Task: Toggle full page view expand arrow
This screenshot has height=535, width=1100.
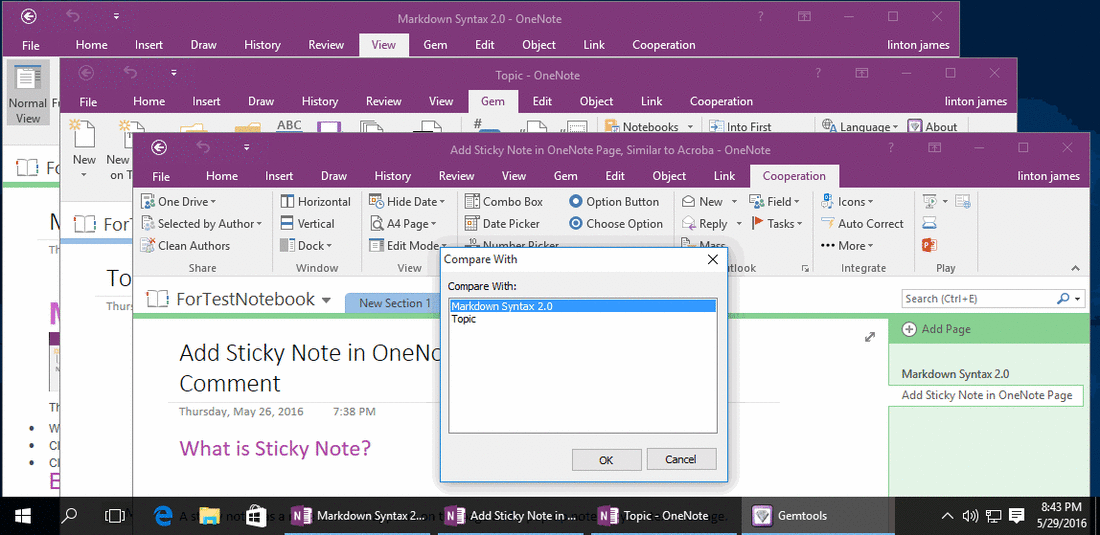Action: (870, 337)
